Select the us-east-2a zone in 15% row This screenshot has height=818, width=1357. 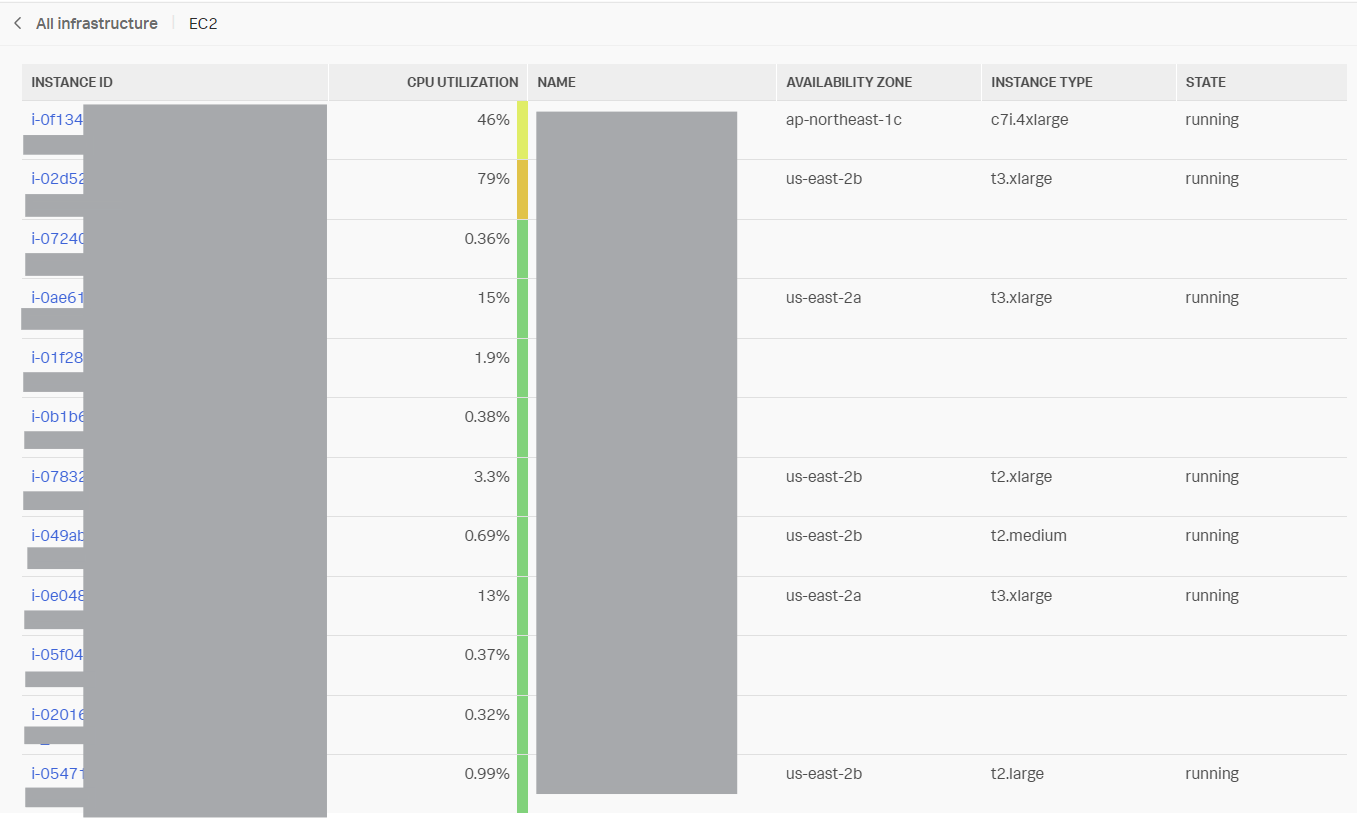824,298
